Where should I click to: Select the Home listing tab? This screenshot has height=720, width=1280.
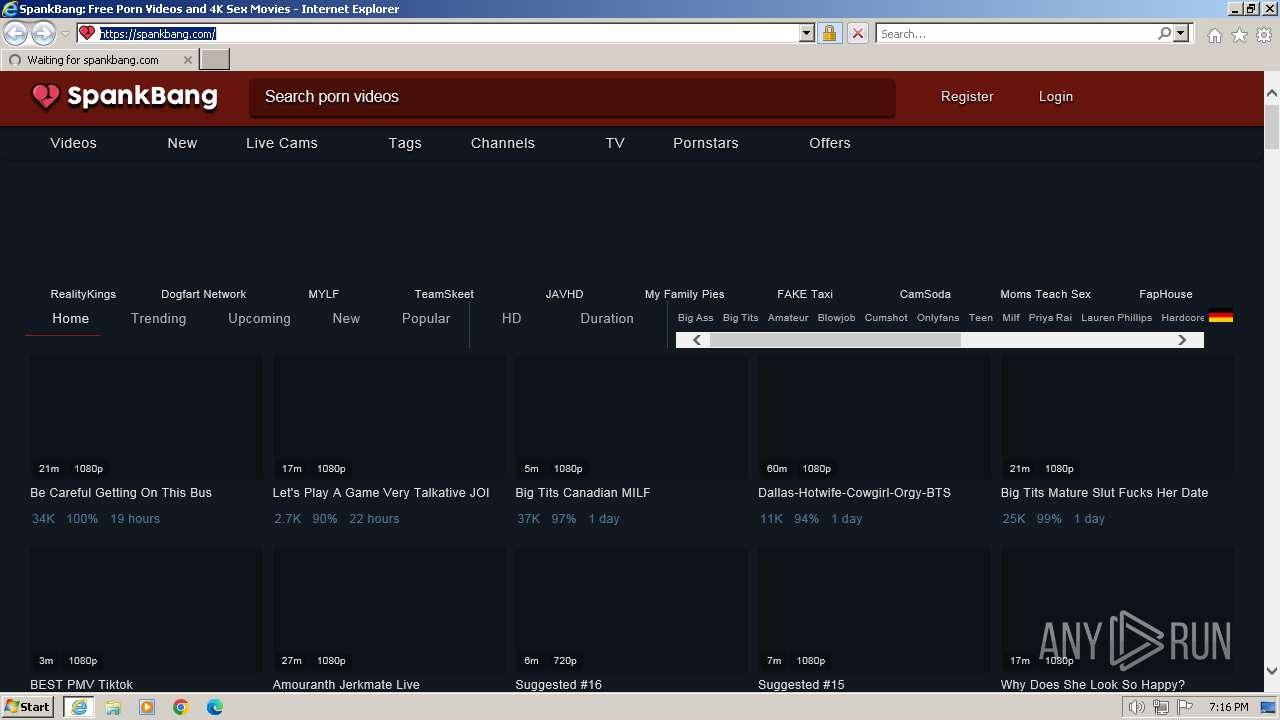[x=71, y=318]
